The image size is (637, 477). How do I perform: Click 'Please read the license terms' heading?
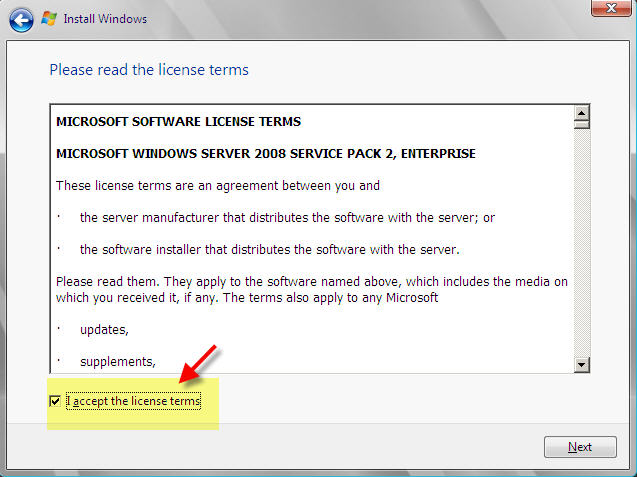click(x=149, y=70)
